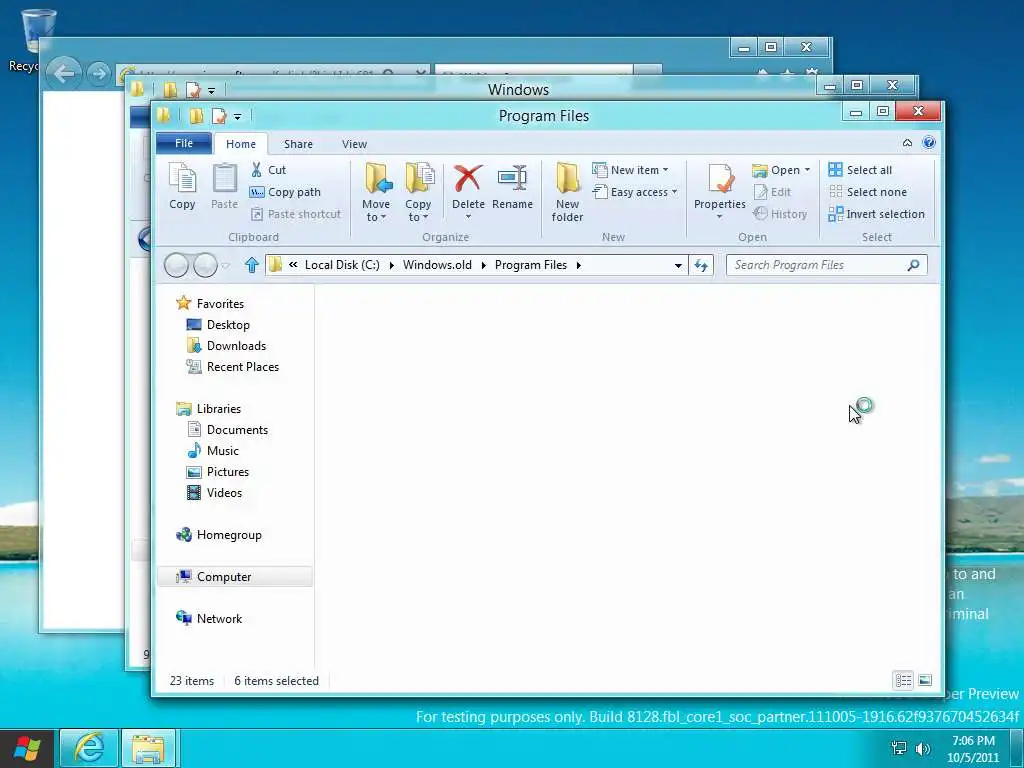
Task: Click Select all in the ribbon
Action: click(x=860, y=170)
